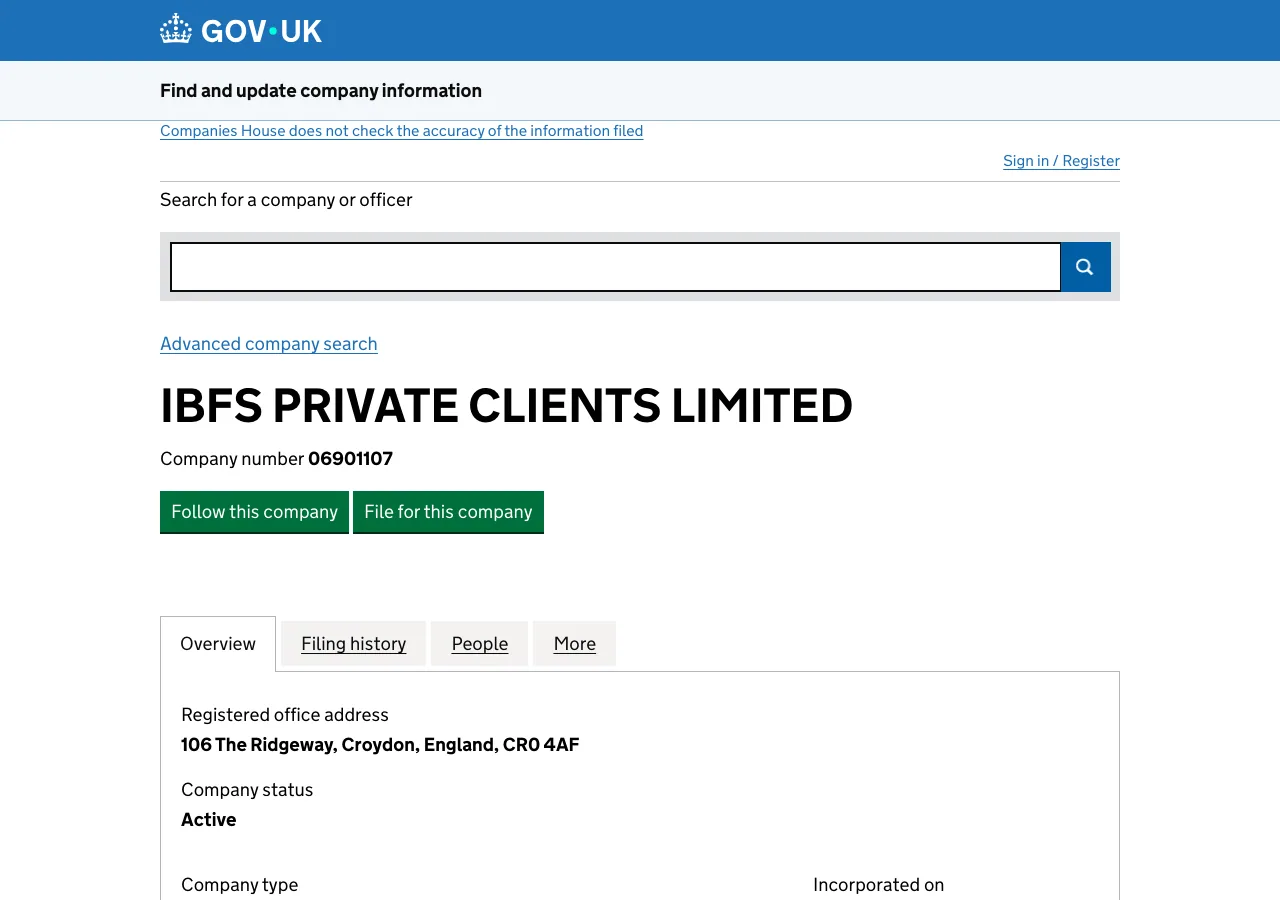Viewport: 1280px width, 900px height.
Task: Click Find and update company information
Action: [x=321, y=90]
